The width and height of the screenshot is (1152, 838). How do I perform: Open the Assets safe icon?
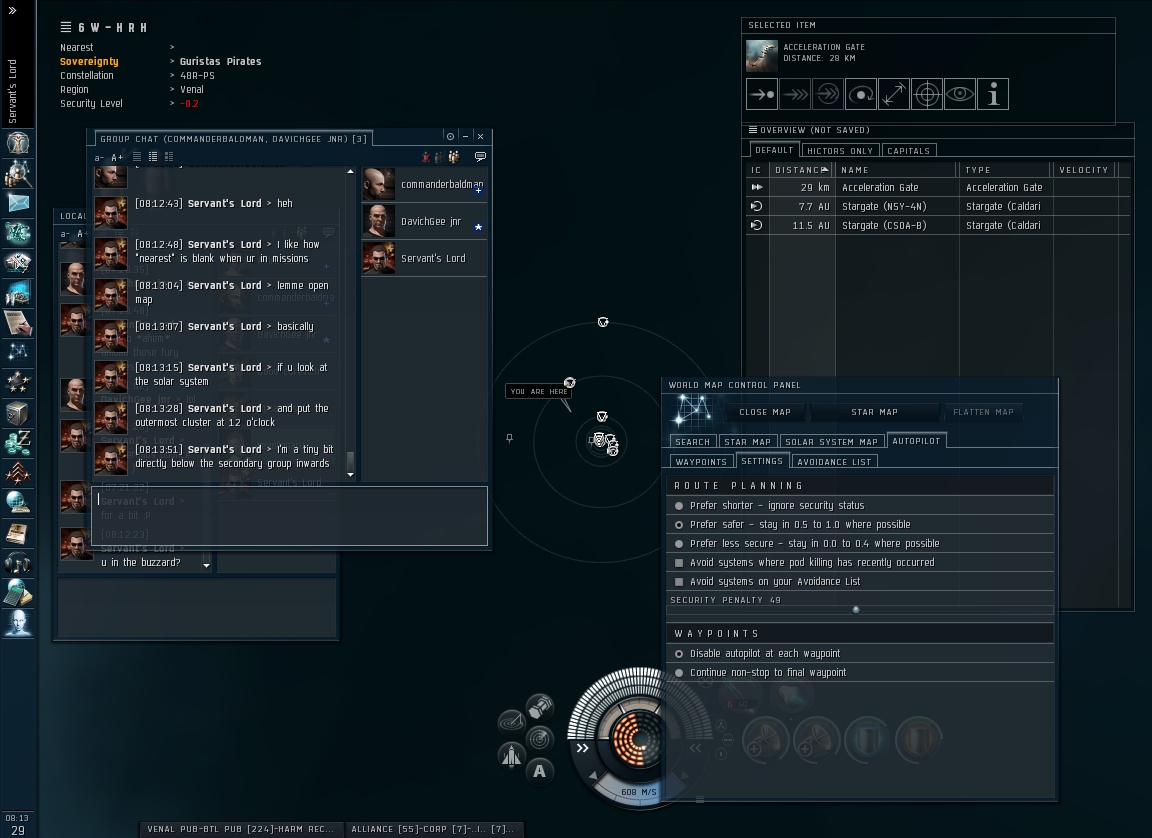click(x=18, y=413)
